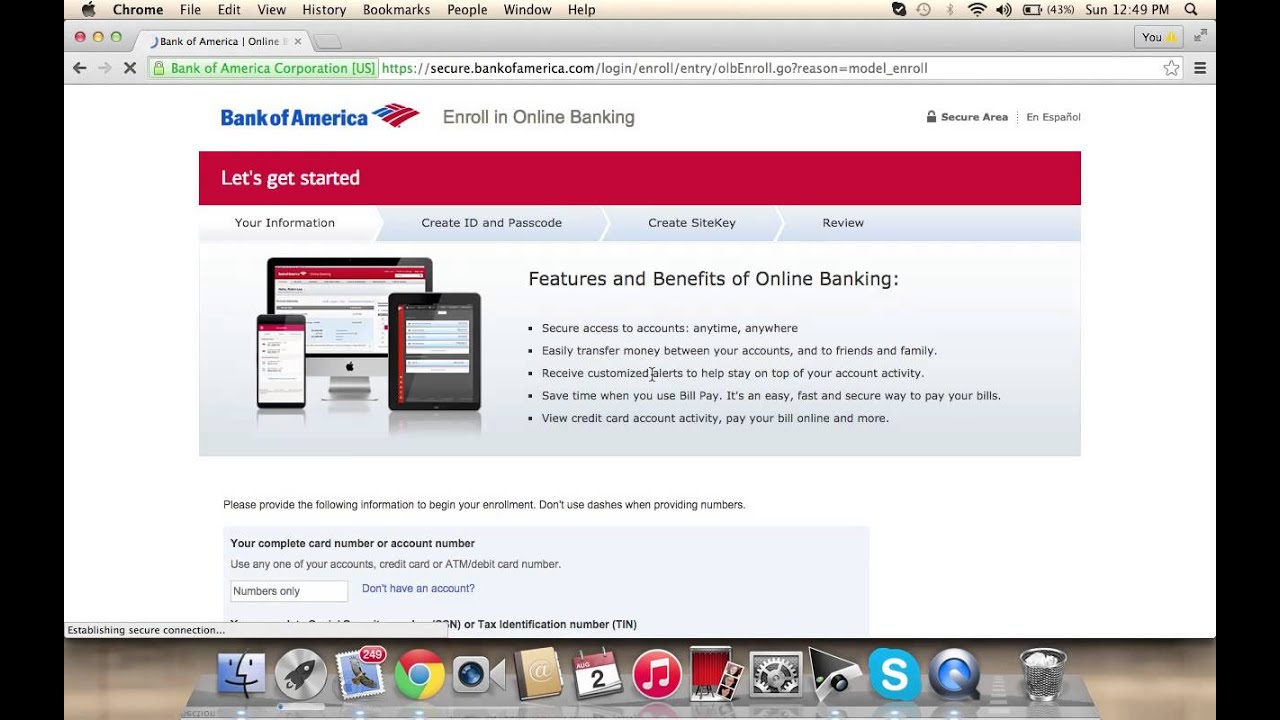Click the fullscreen arrows icon

1200,36
